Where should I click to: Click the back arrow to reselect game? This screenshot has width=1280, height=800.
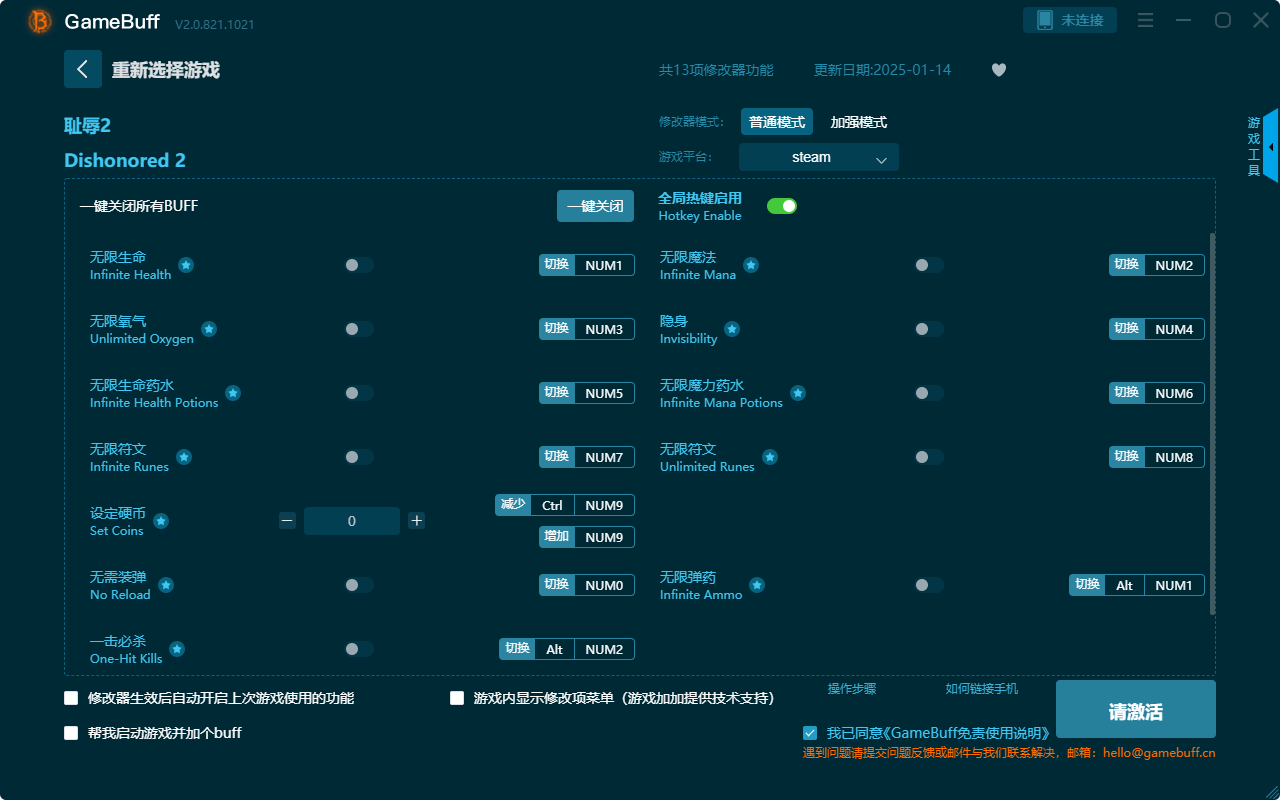pyautogui.click(x=83, y=68)
